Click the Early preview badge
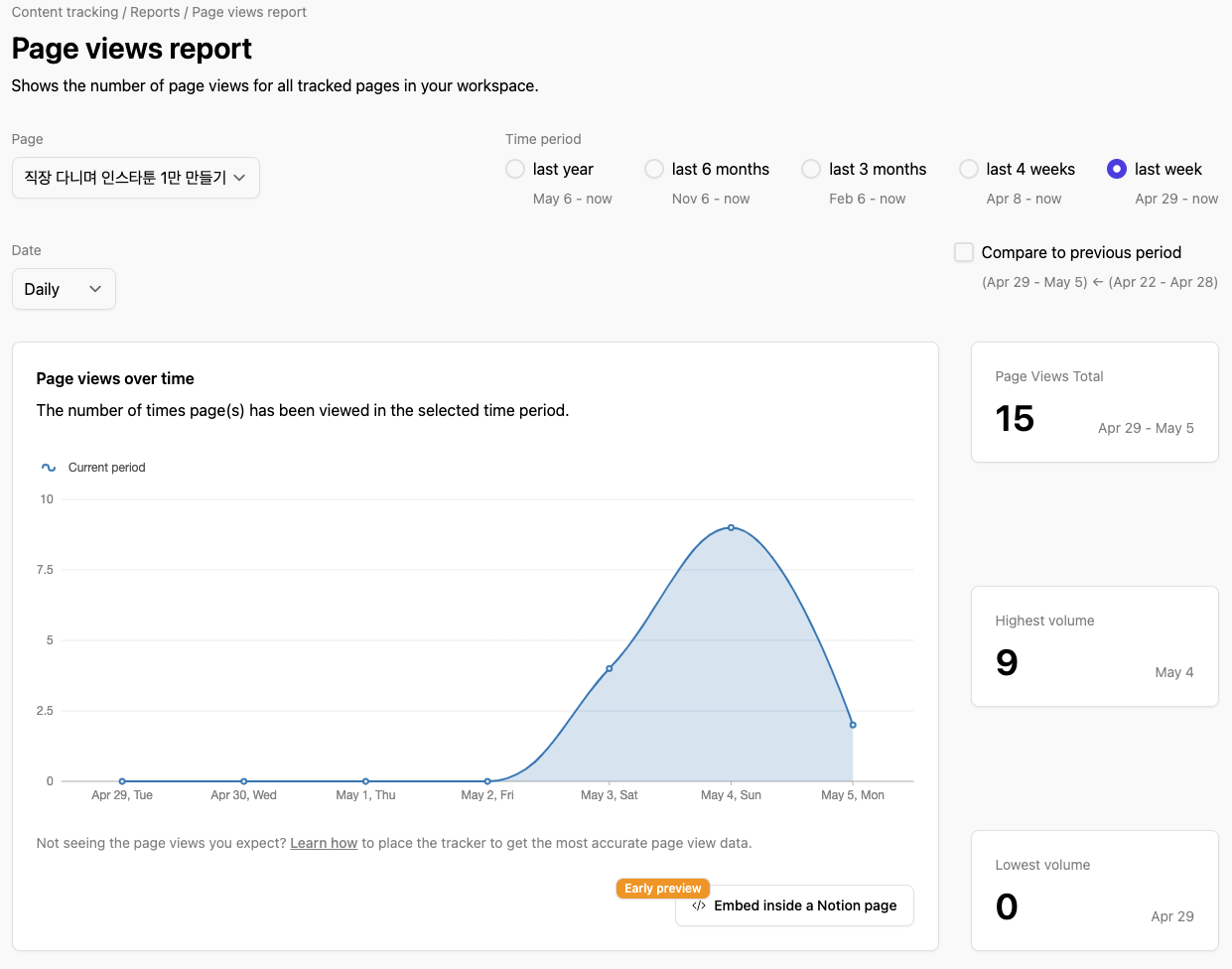 click(663, 889)
